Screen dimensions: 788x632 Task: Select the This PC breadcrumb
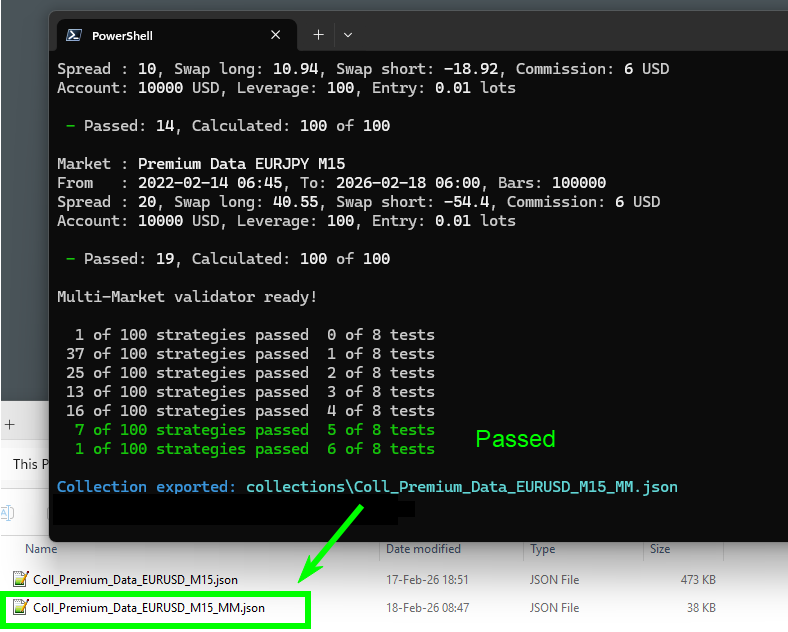coord(25,464)
